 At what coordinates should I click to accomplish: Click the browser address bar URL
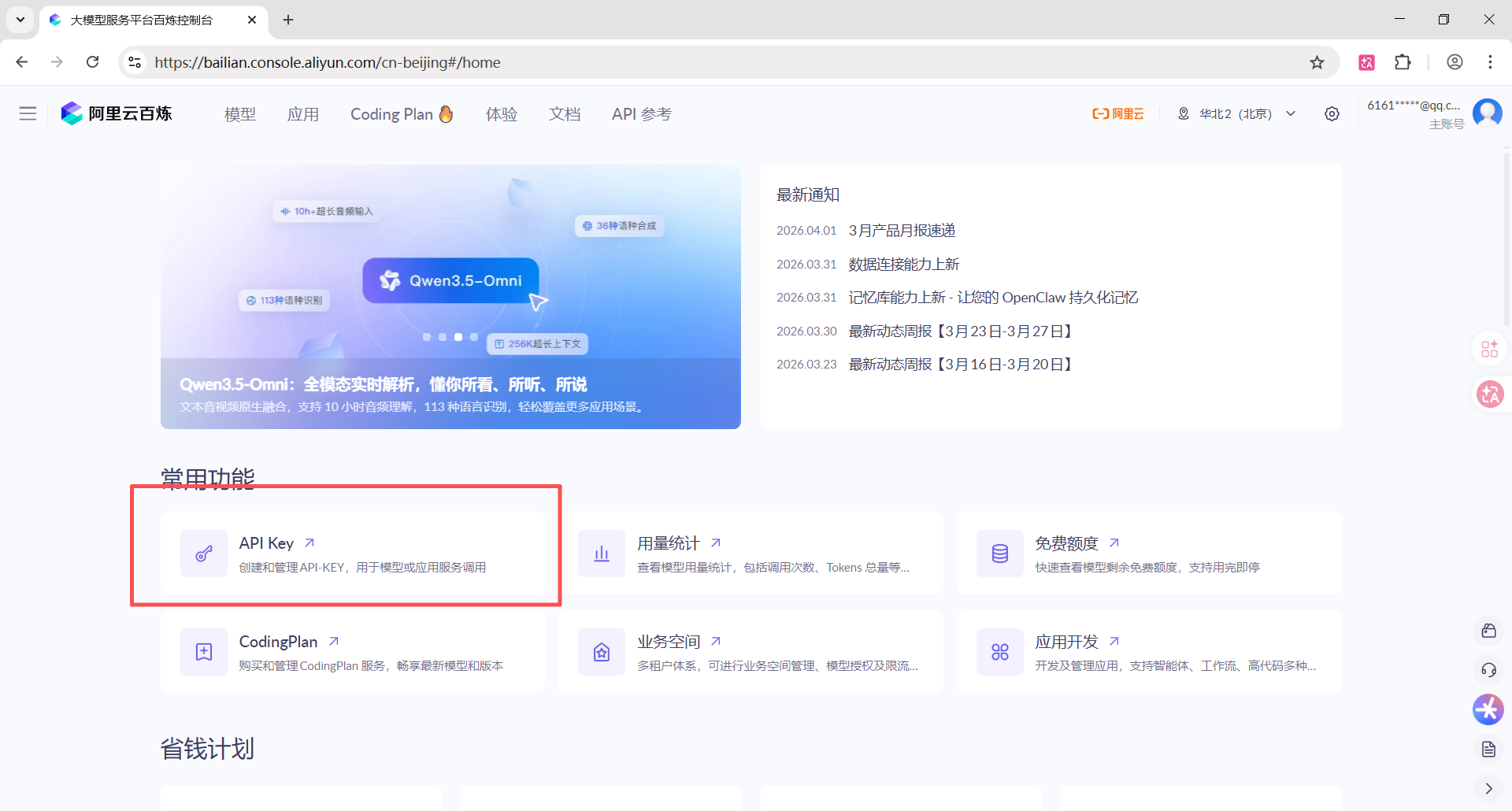click(x=328, y=62)
